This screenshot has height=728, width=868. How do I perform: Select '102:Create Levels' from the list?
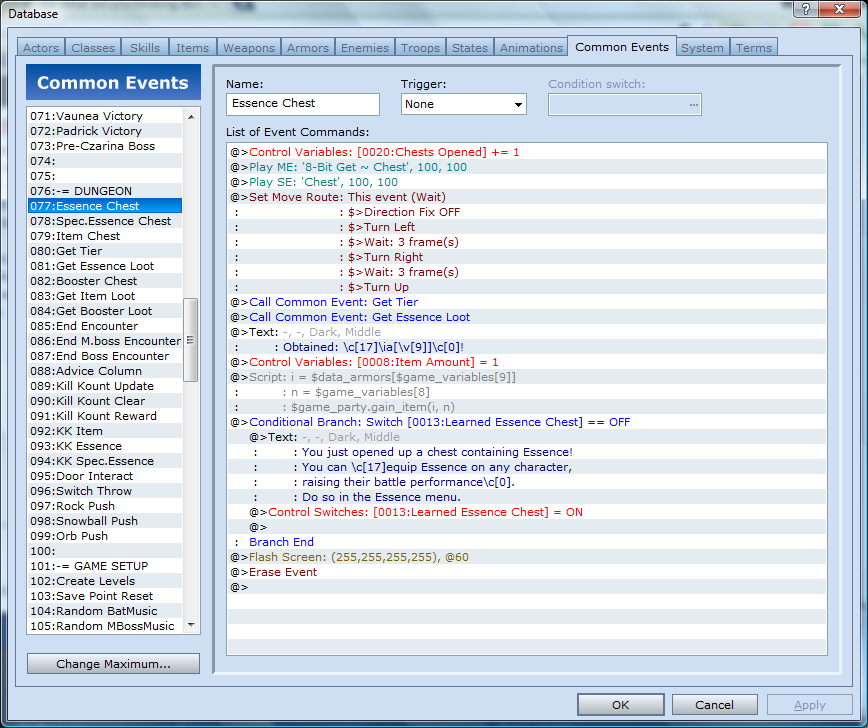[92, 581]
